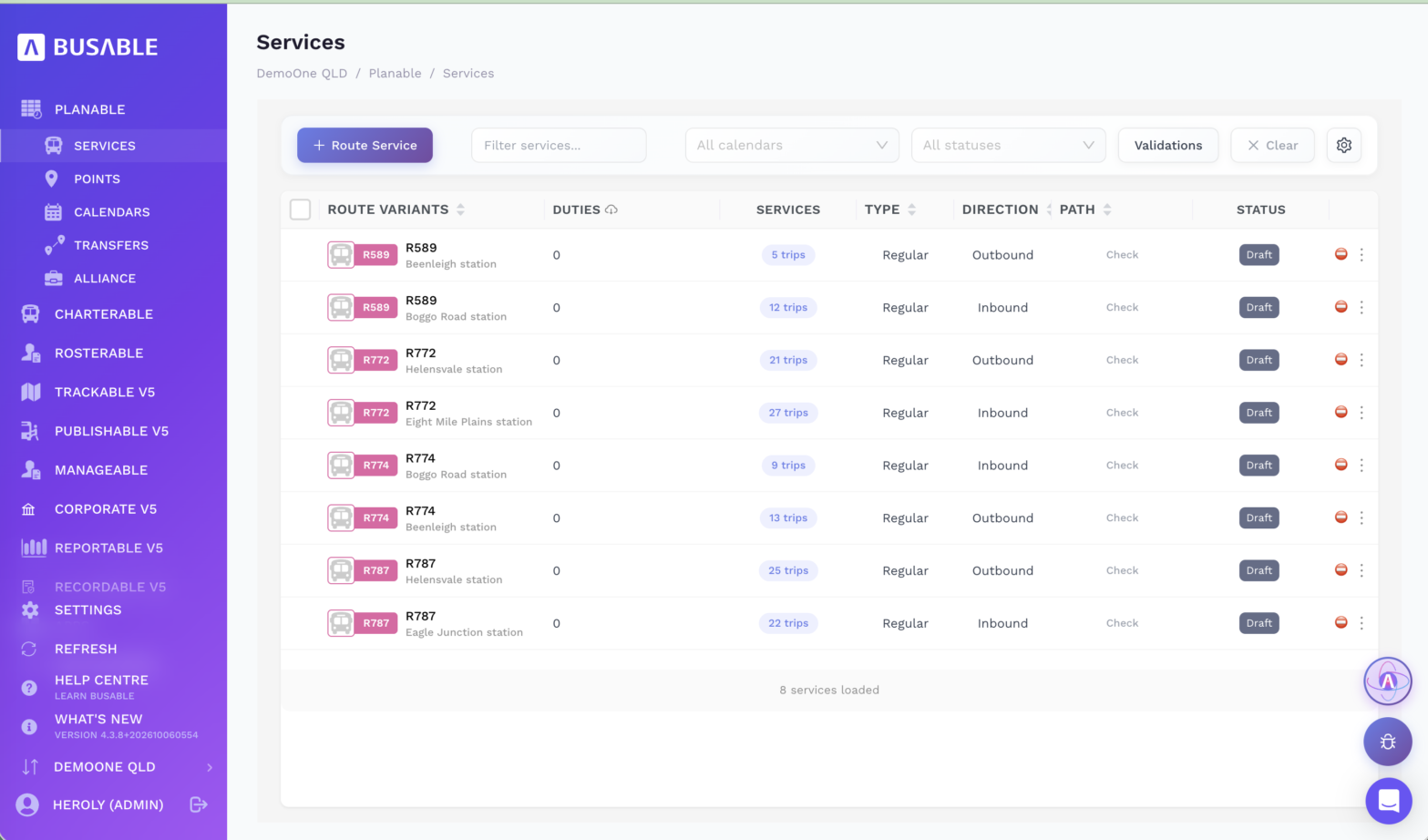
Task: Click the red remove icon for R589 Beenleigh
Action: click(x=1341, y=254)
